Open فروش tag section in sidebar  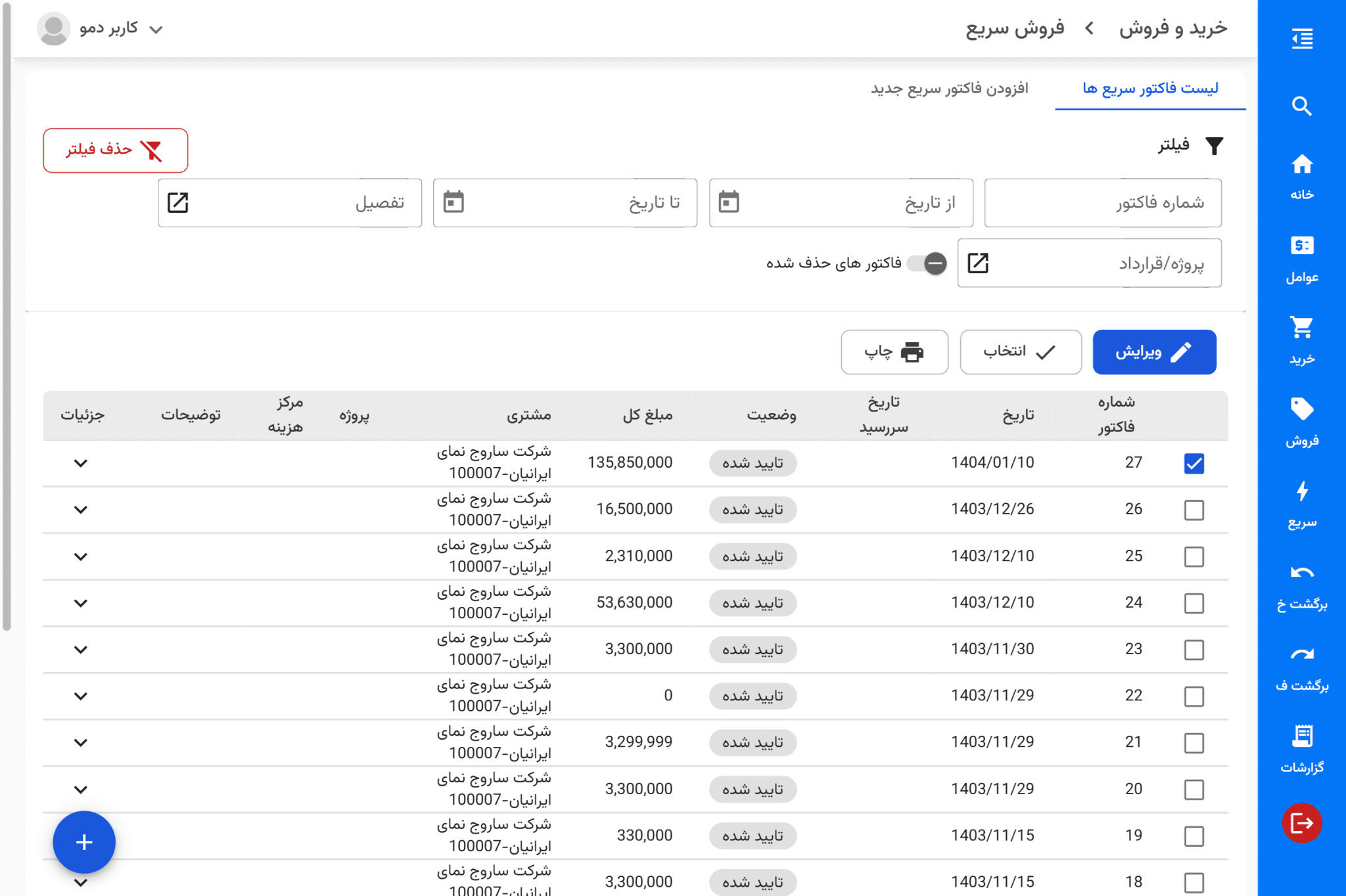pyautogui.click(x=1302, y=422)
